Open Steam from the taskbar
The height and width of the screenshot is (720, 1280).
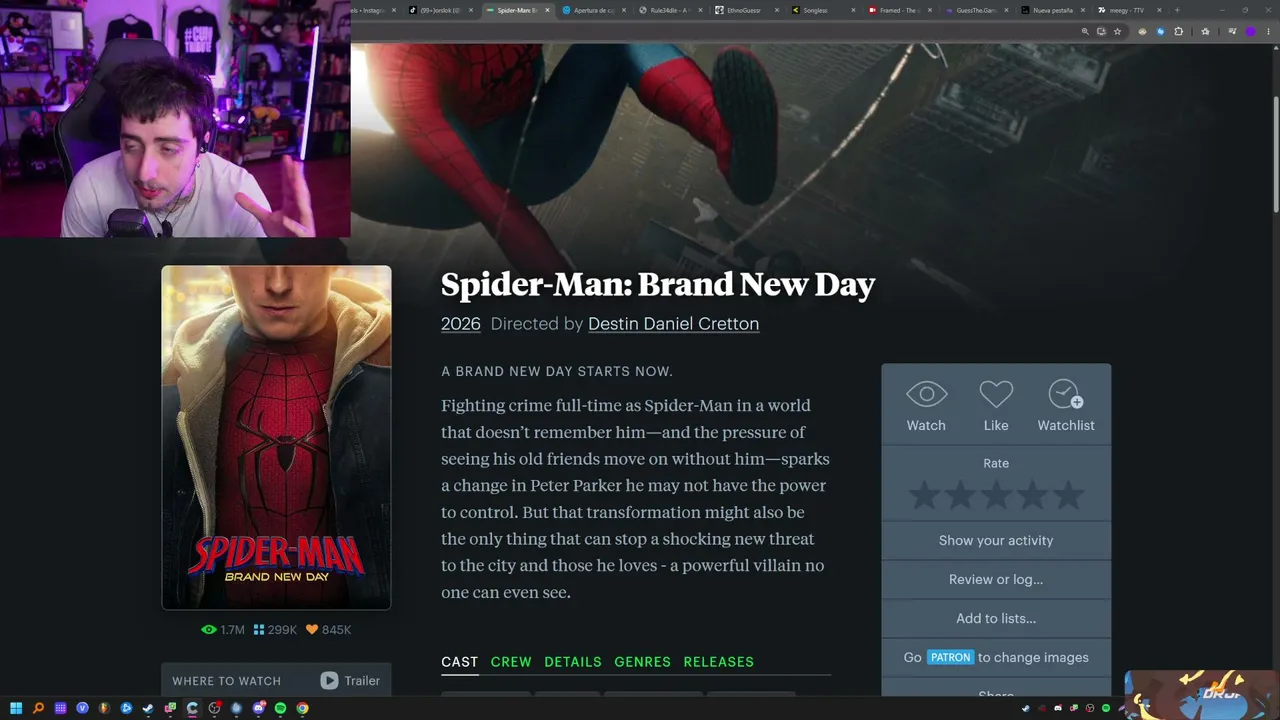pyautogui.click(x=148, y=709)
